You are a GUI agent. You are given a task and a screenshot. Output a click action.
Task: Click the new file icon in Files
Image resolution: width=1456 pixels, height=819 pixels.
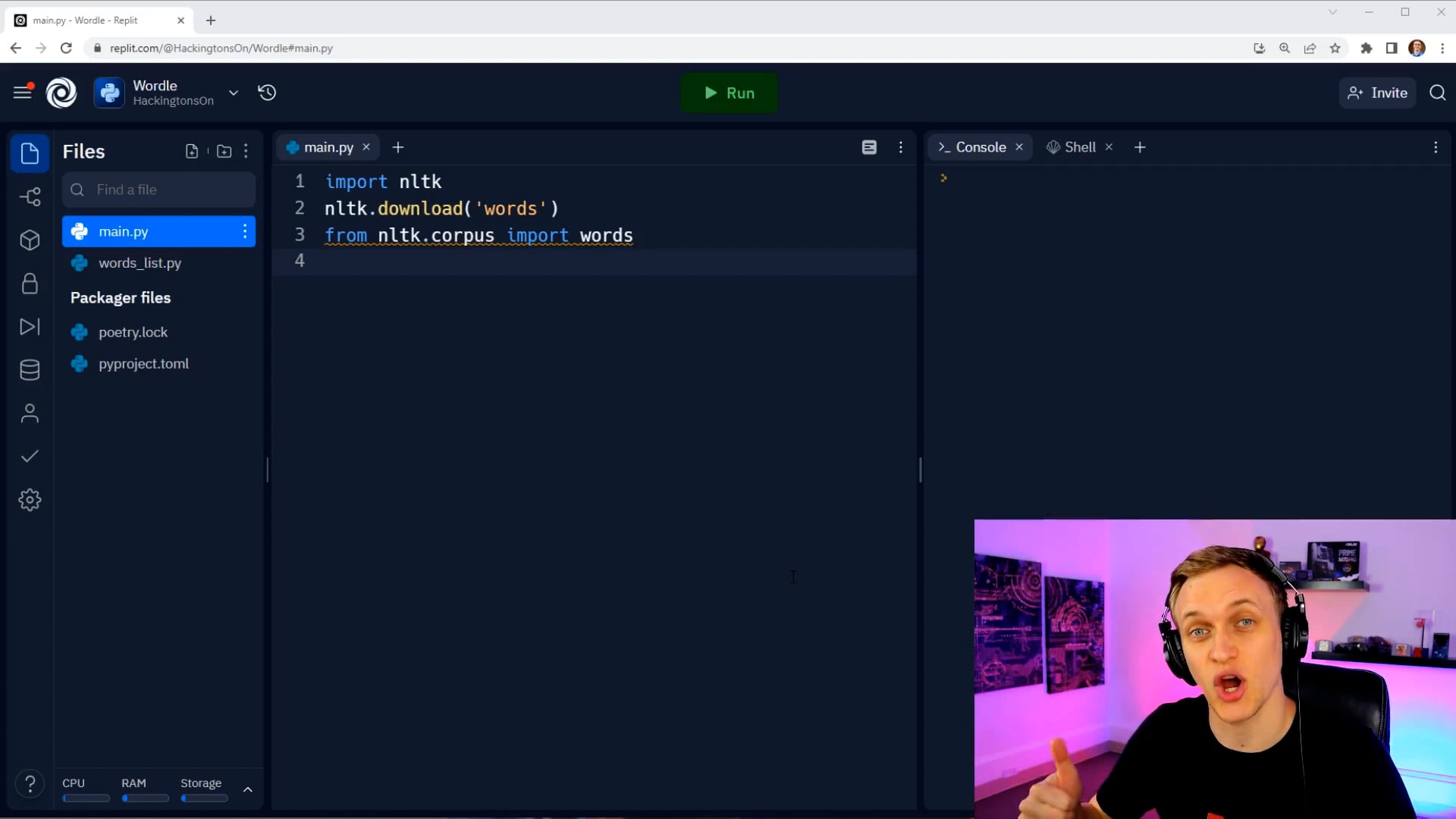pyautogui.click(x=192, y=151)
